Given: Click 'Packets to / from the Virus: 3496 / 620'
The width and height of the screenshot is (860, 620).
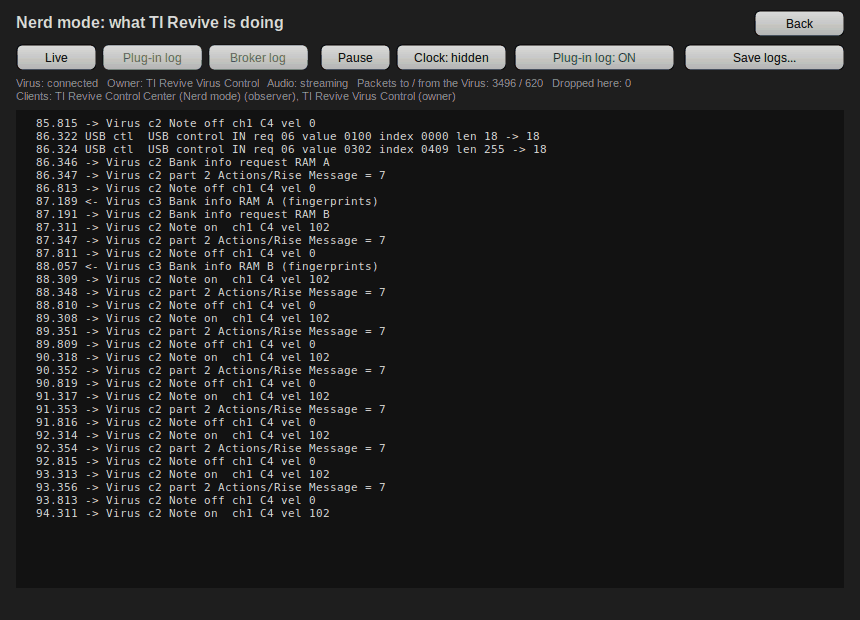Looking at the screenshot, I should point(450,83).
